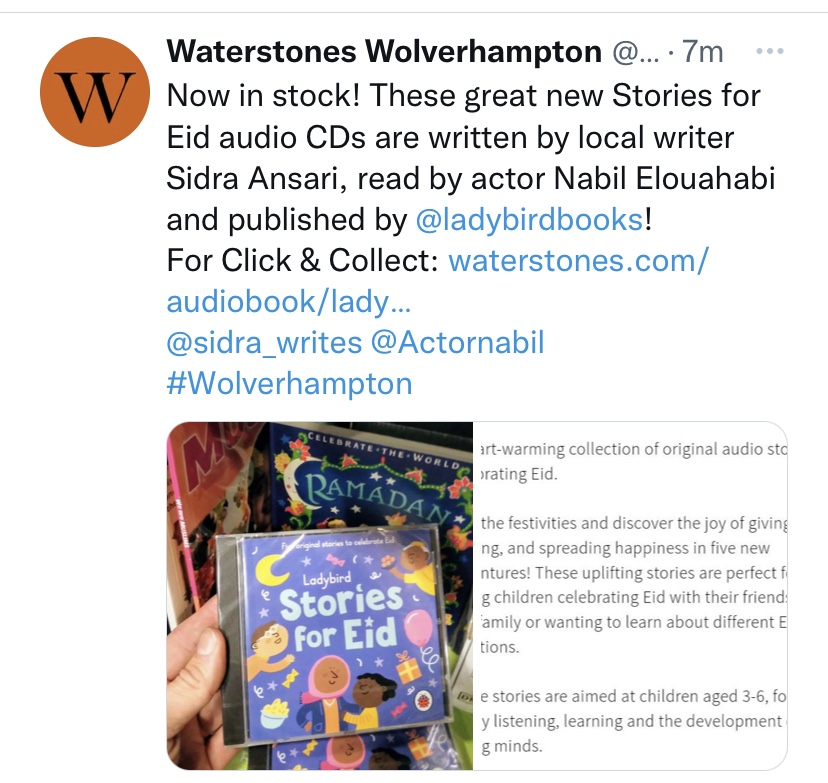Open the @Actornabil mention
The image size is (828, 783).
click(x=457, y=343)
